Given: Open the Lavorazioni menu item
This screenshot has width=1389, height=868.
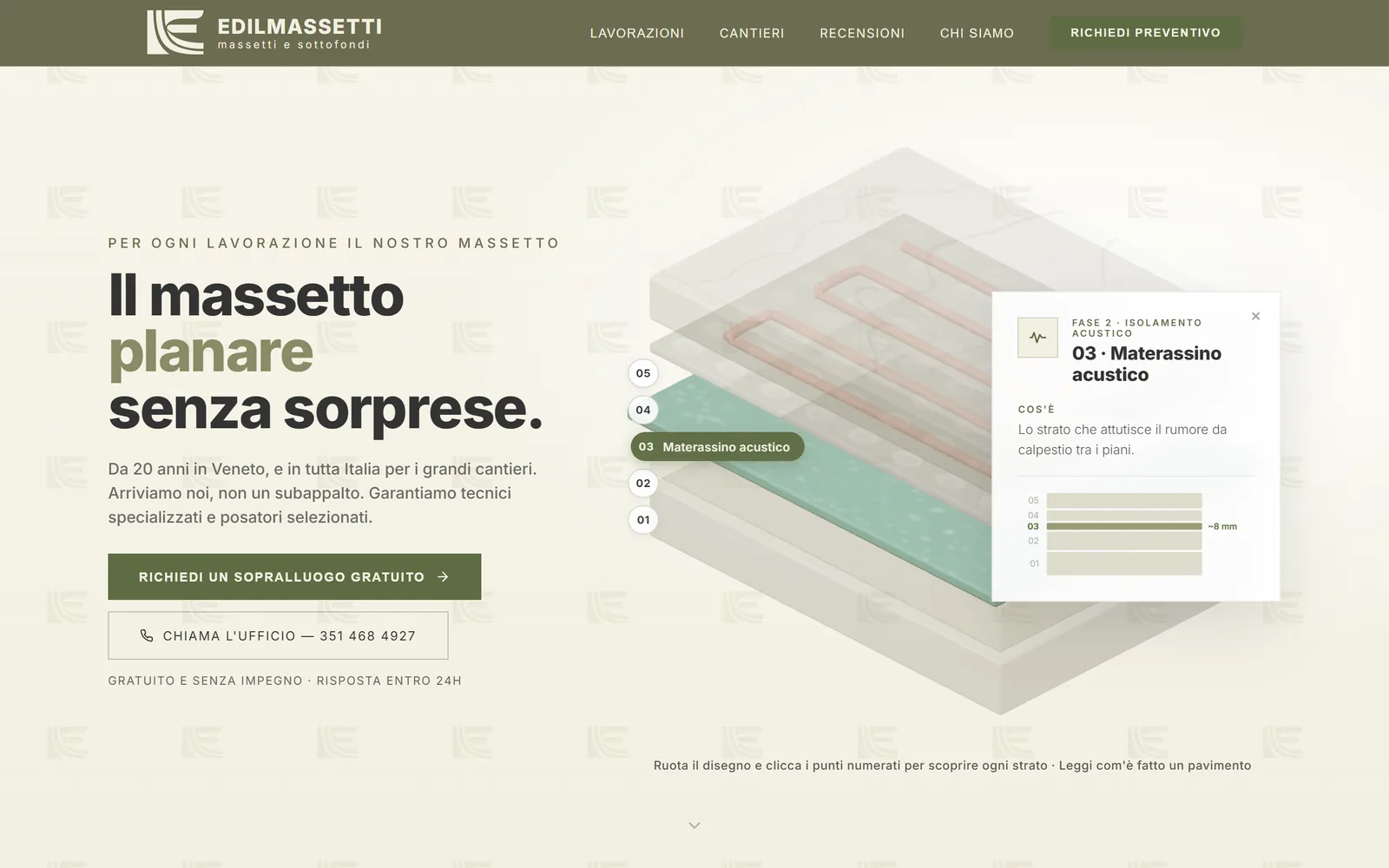Looking at the screenshot, I should 637,33.
